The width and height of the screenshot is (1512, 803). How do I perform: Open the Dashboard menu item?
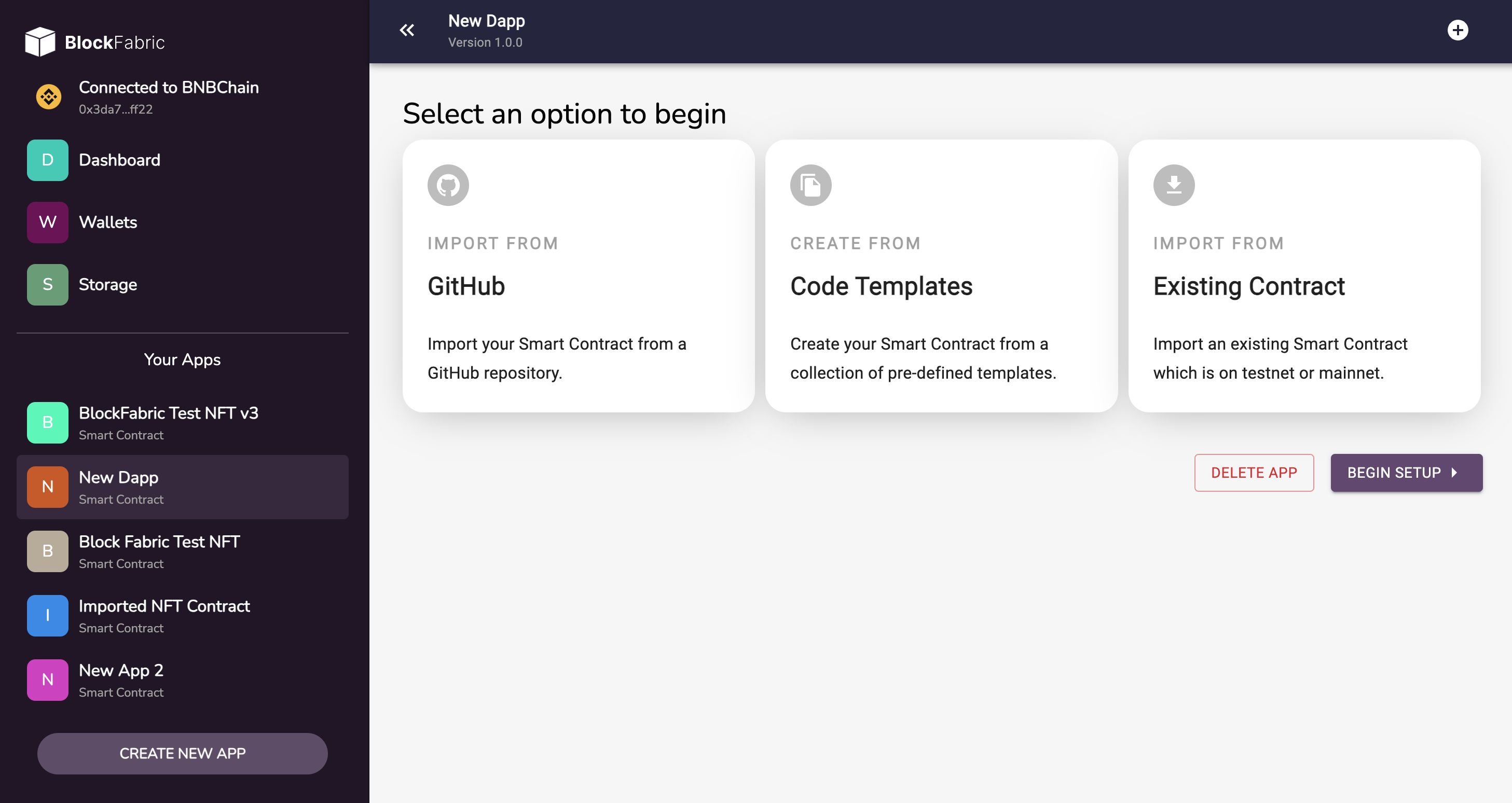[183, 160]
